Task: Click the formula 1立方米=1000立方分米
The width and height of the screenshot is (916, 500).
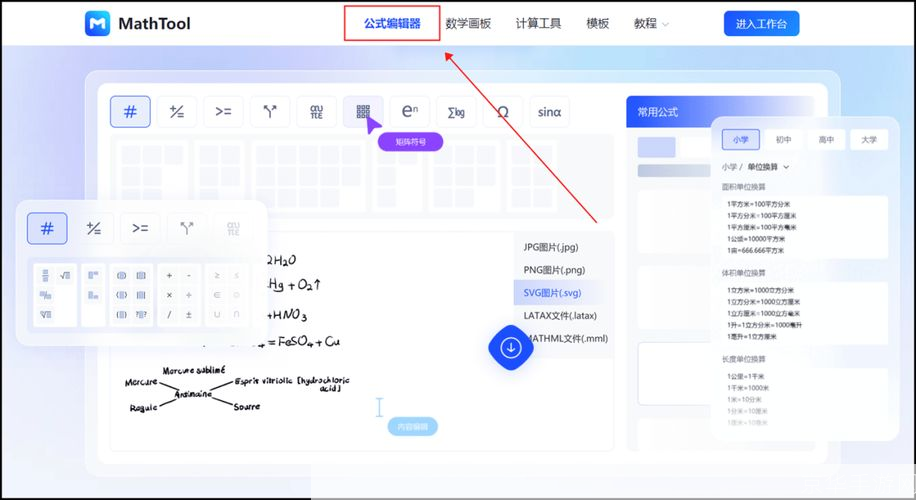Action: (x=761, y=290)
